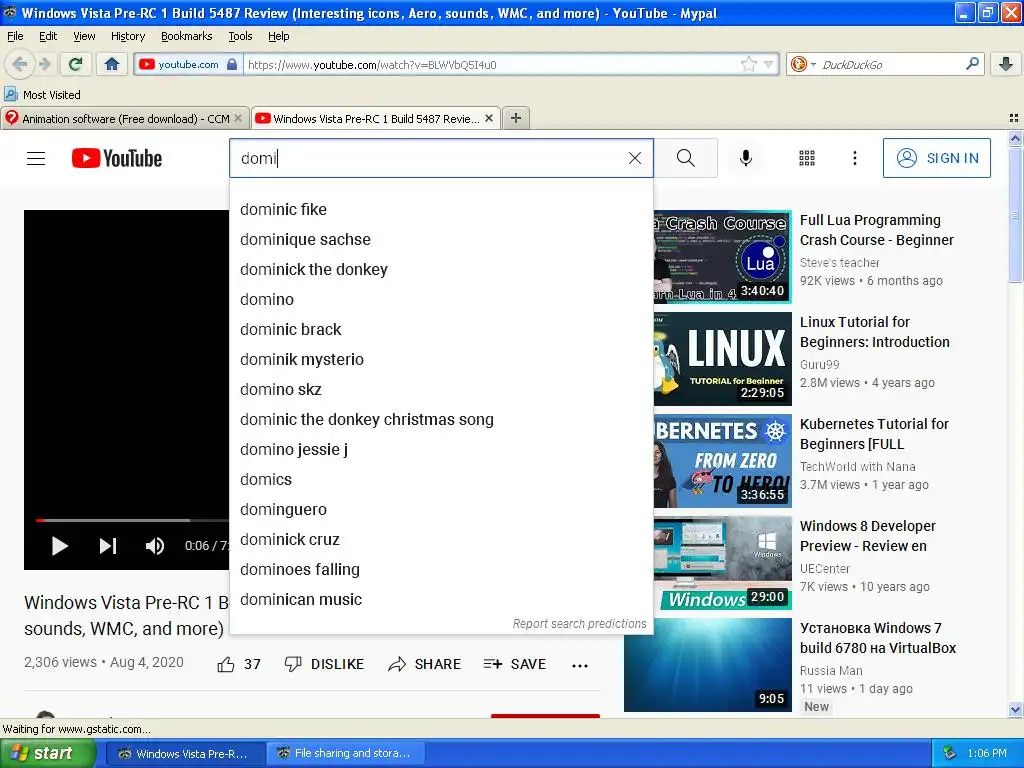
Task: Open Full Lua Programming Crash Course thumbnail
Action: point(722,257)
